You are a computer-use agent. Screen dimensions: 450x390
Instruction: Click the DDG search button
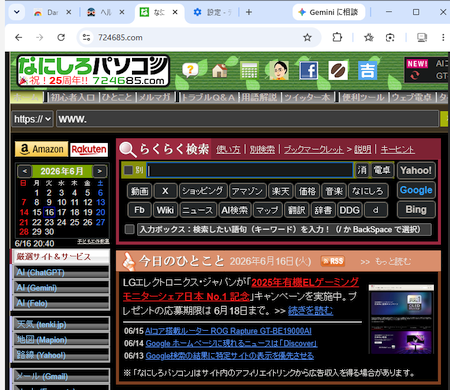pos(349,210)
